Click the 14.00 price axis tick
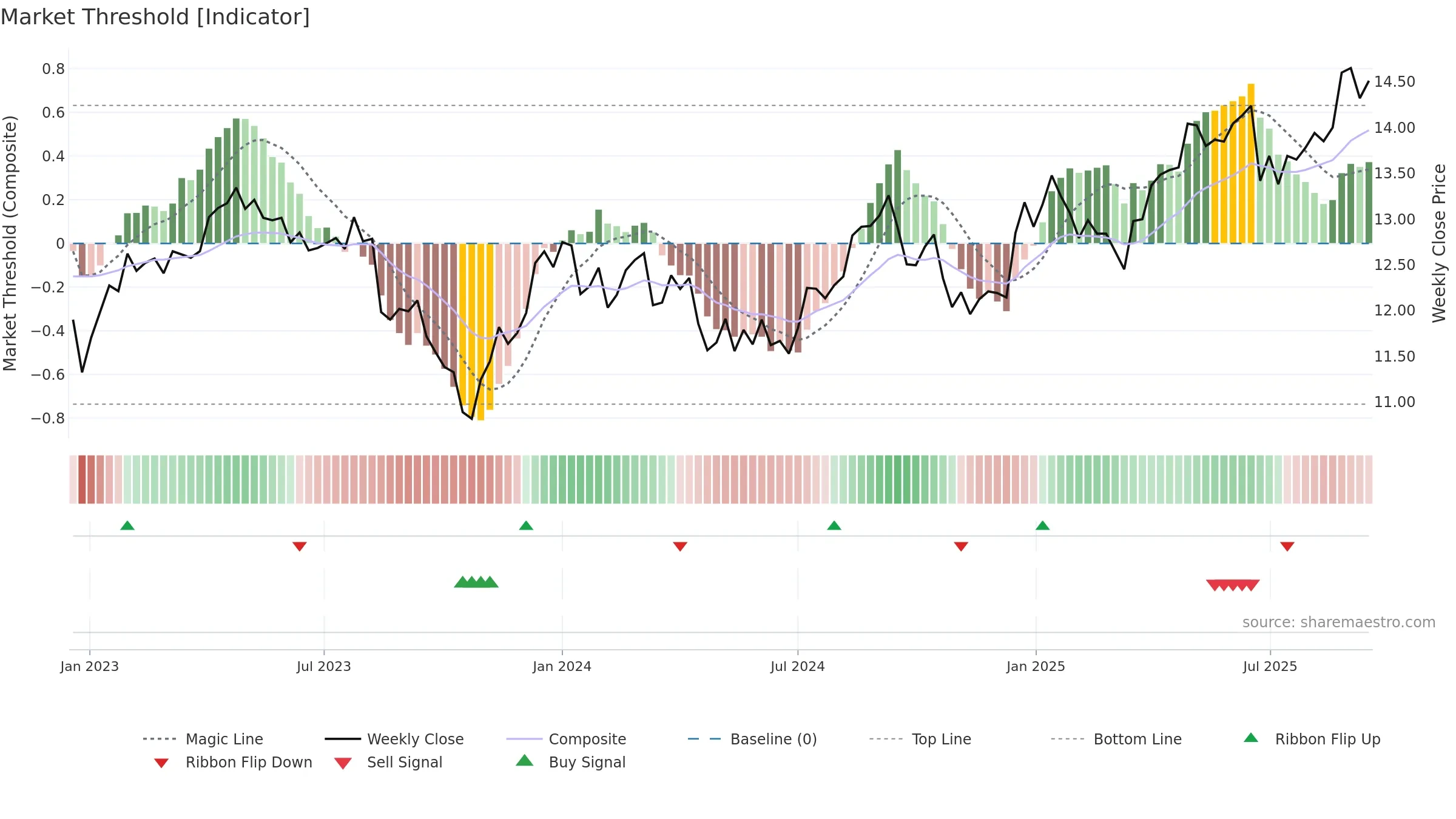This screenshot has height=819, width=1456. click(1395, 127)
